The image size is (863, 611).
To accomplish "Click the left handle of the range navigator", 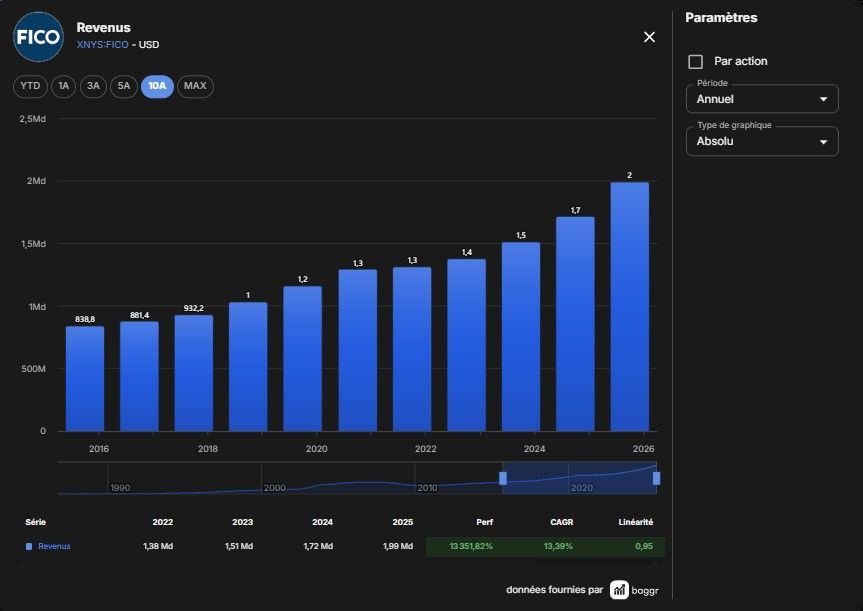I will 502,478.
